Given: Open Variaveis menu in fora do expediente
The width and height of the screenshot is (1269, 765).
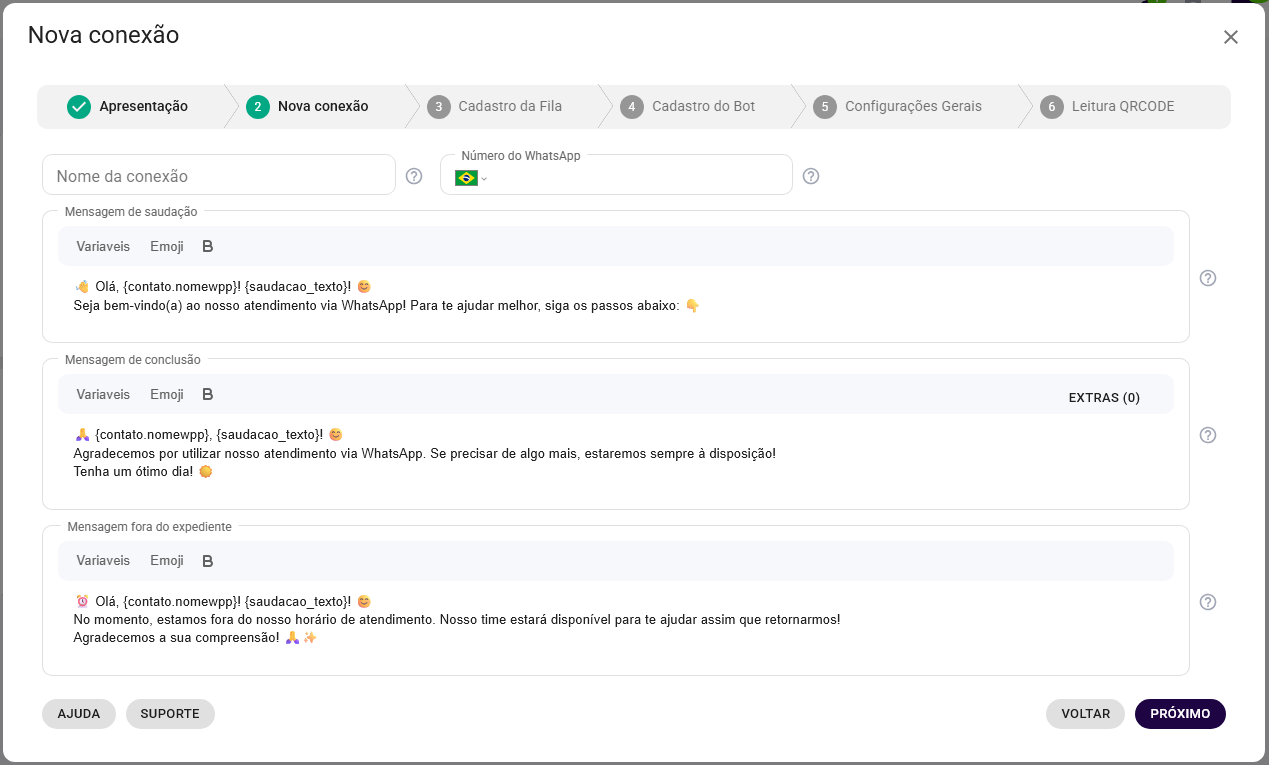Looking at the screenshot, I should coord(103,561).
